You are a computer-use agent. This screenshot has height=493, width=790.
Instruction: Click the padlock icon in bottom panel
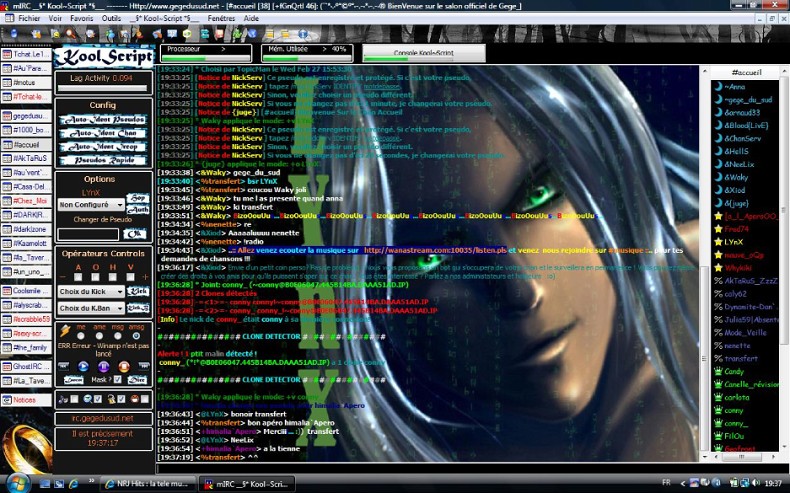pos(111,399)
